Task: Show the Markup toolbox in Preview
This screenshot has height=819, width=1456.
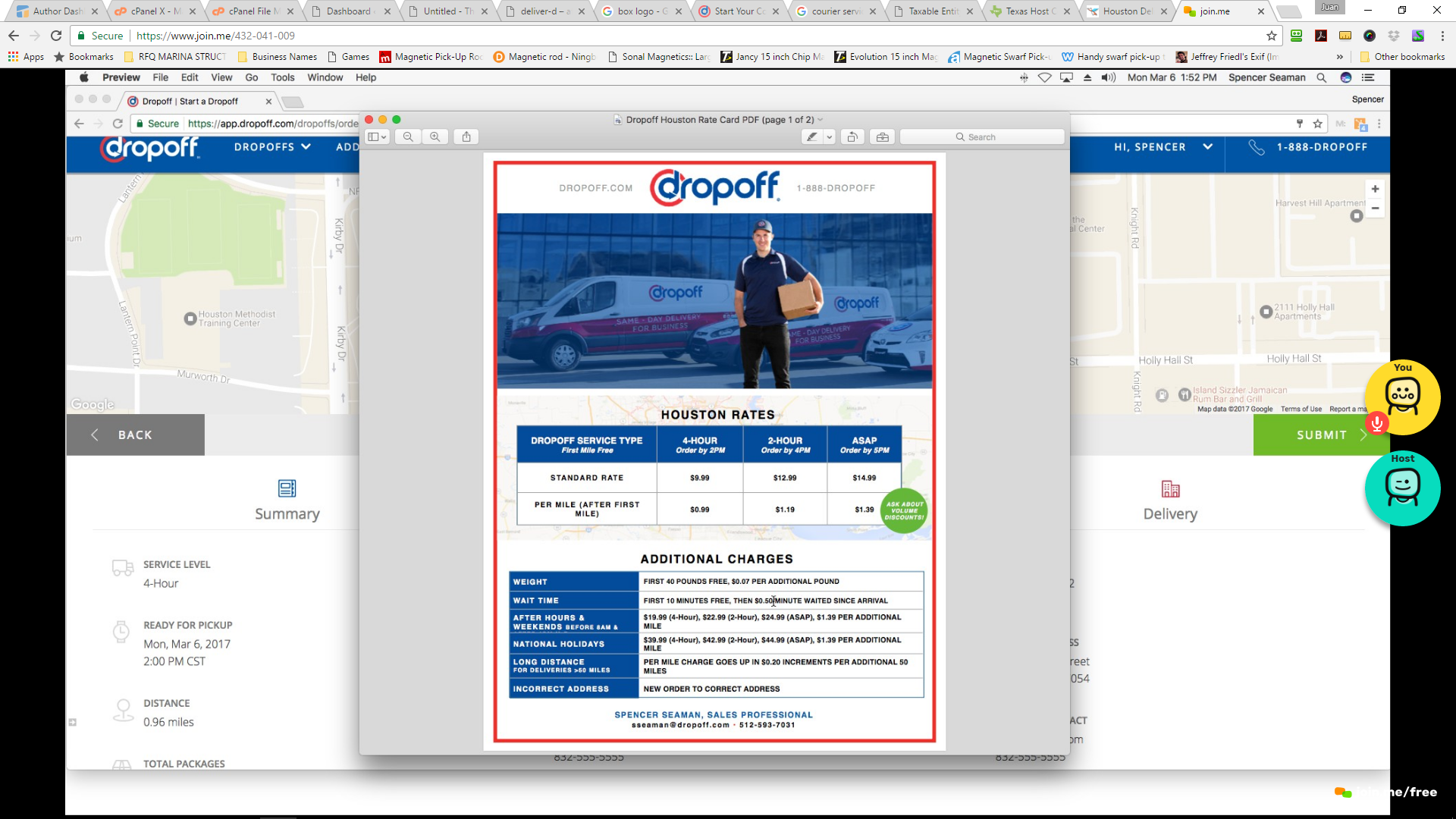Action: tap(882, 137)
